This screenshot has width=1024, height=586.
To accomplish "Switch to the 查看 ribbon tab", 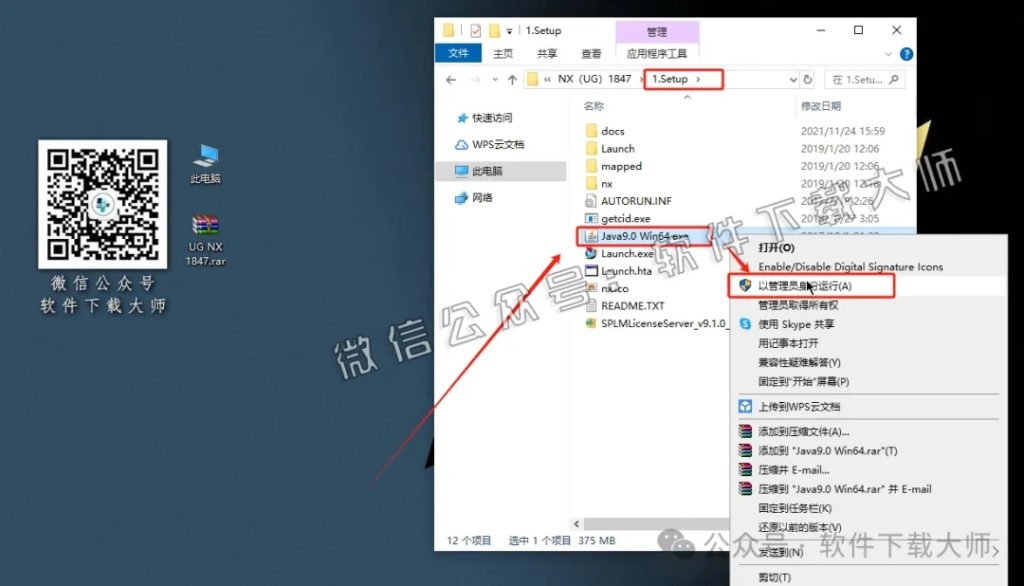I will click(591, 54).
